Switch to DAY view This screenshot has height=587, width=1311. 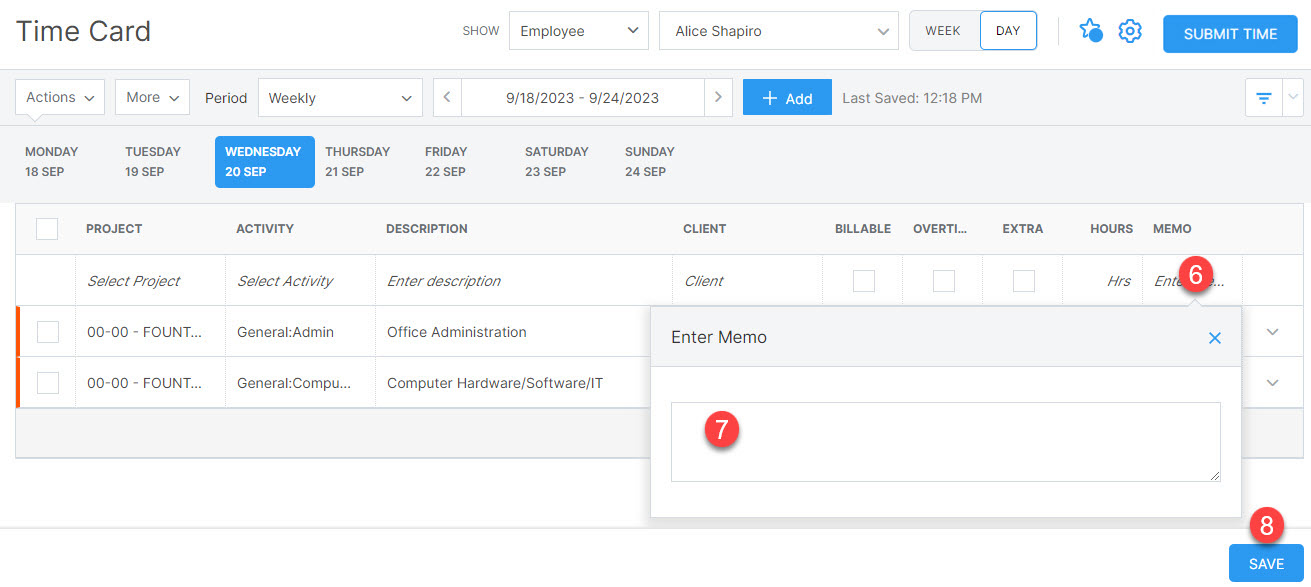1008,31
